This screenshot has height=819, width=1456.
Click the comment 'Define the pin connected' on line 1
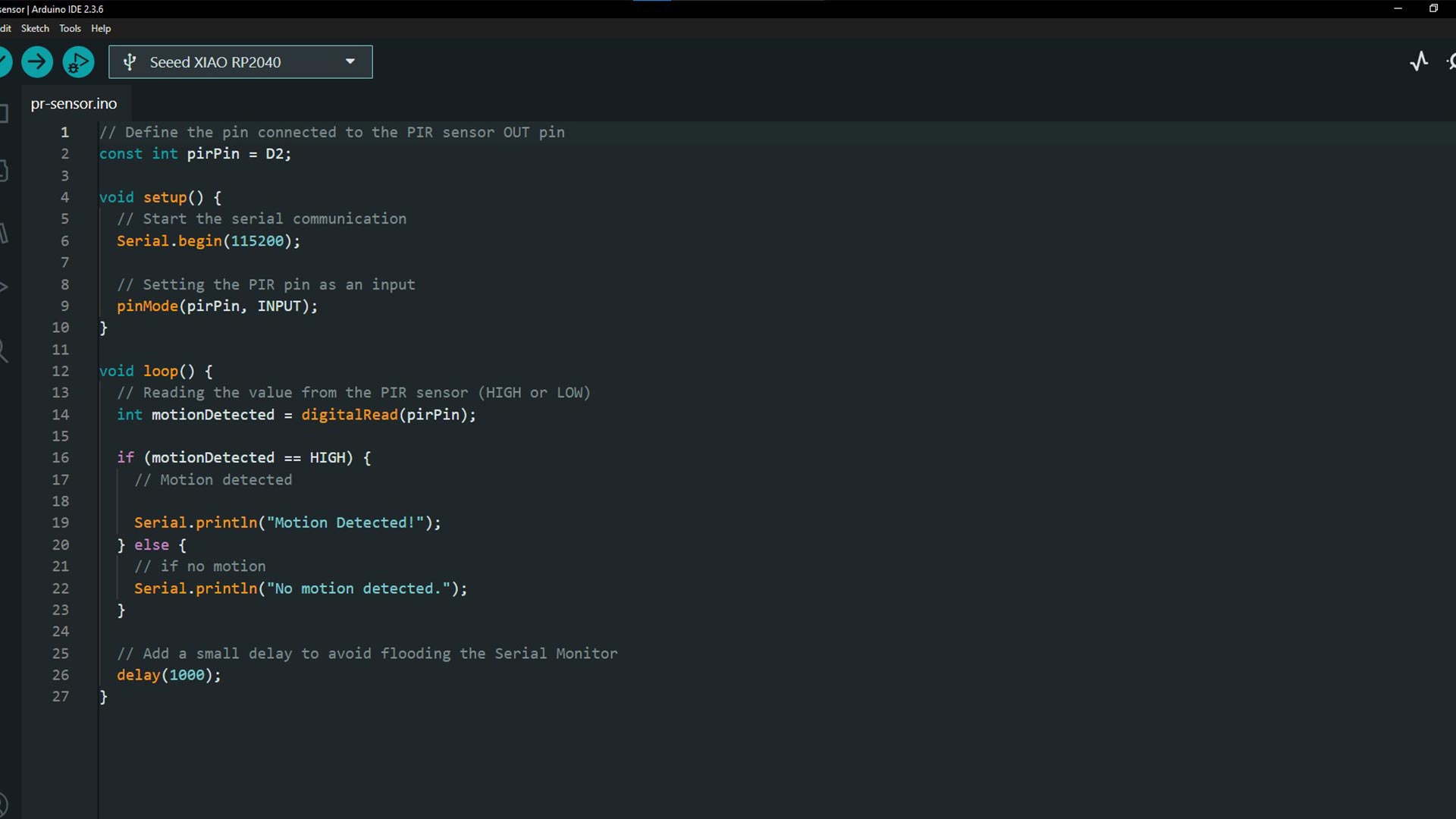[x=231, y=132]
